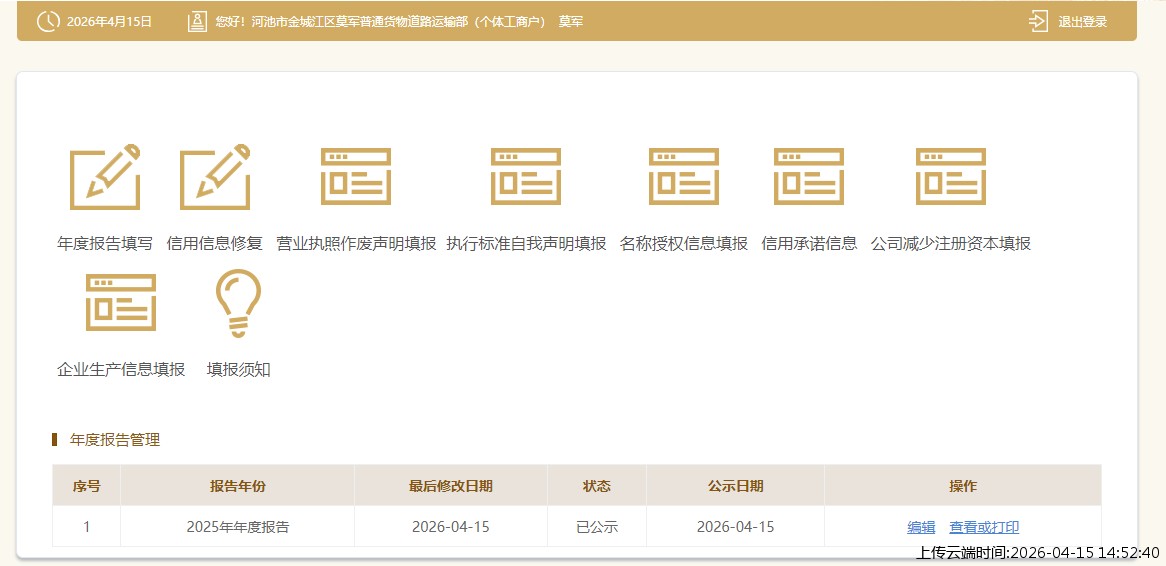This screenshot has height=566, width=1166.
Task: Open 营业执照作废声明填报 form icon
Action: coord(356,177)
